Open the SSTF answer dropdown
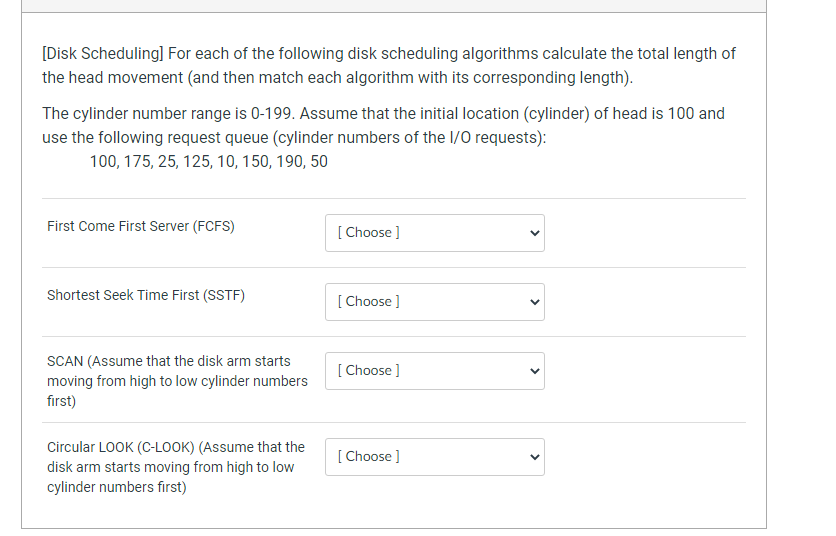 pyautogui.click(x=435, y=302)
